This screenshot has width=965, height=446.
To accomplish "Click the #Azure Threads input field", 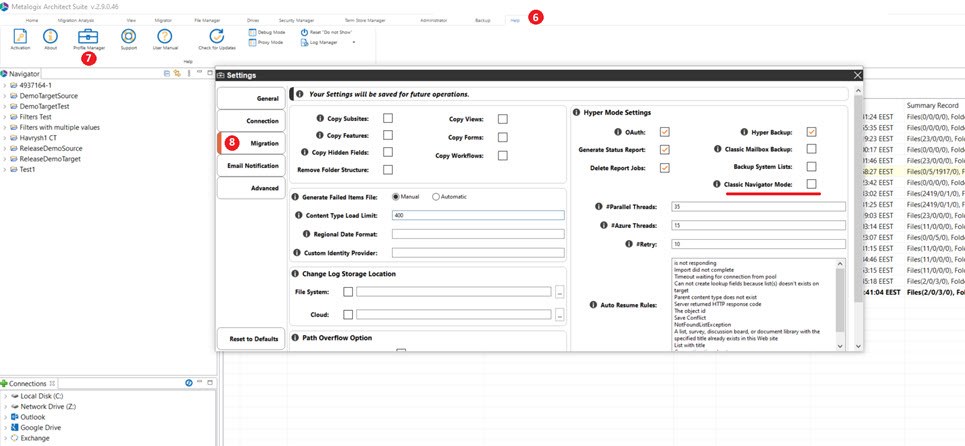I will click(759, 226).
